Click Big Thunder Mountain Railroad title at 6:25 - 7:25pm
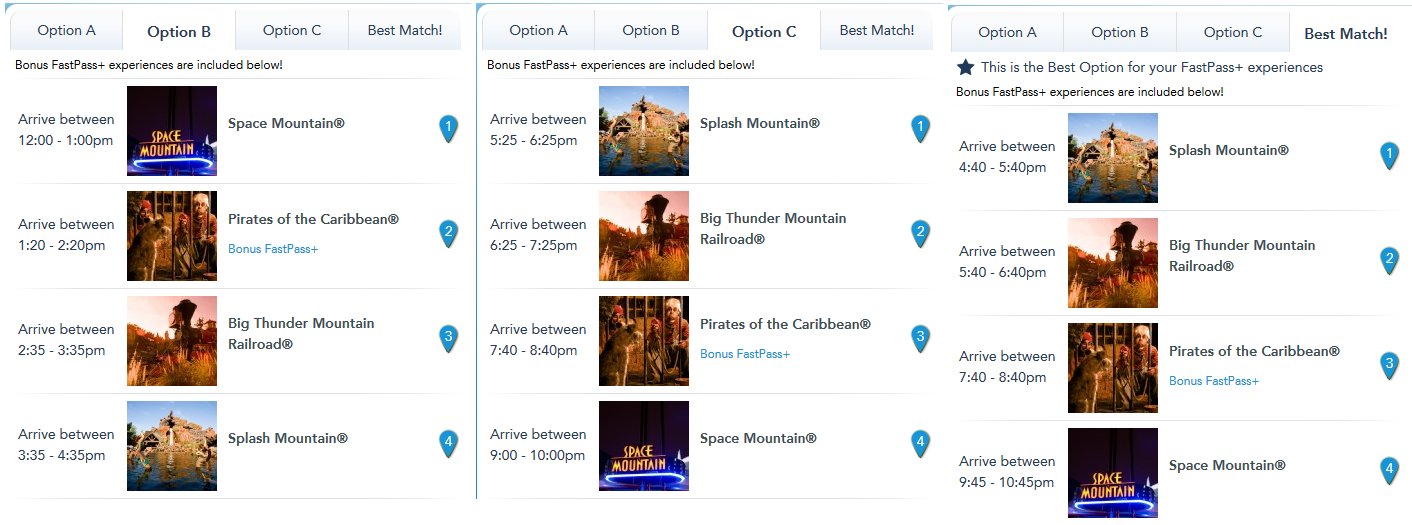 pos(773,229)
